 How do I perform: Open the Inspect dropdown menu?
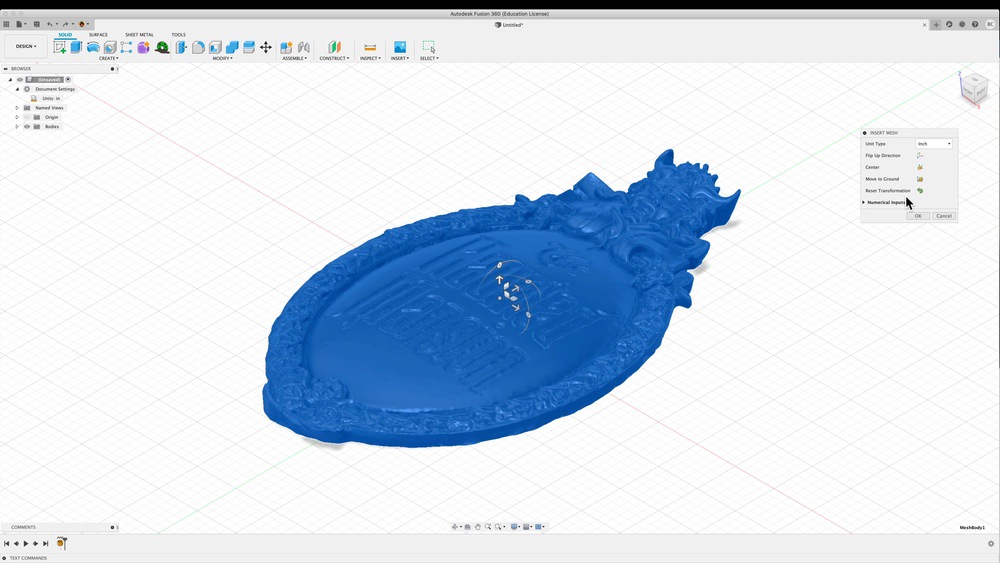tap(370, 59)
